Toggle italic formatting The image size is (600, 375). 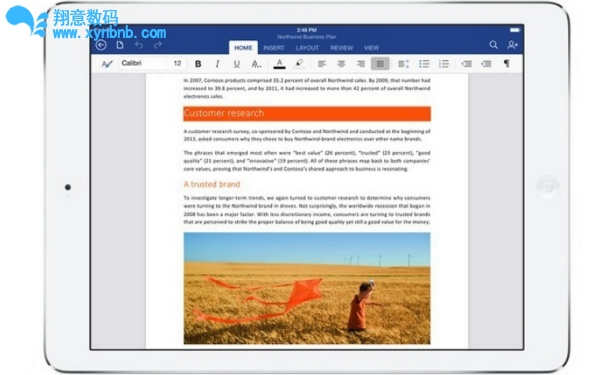pyautogui.click(x=217, y=64)
